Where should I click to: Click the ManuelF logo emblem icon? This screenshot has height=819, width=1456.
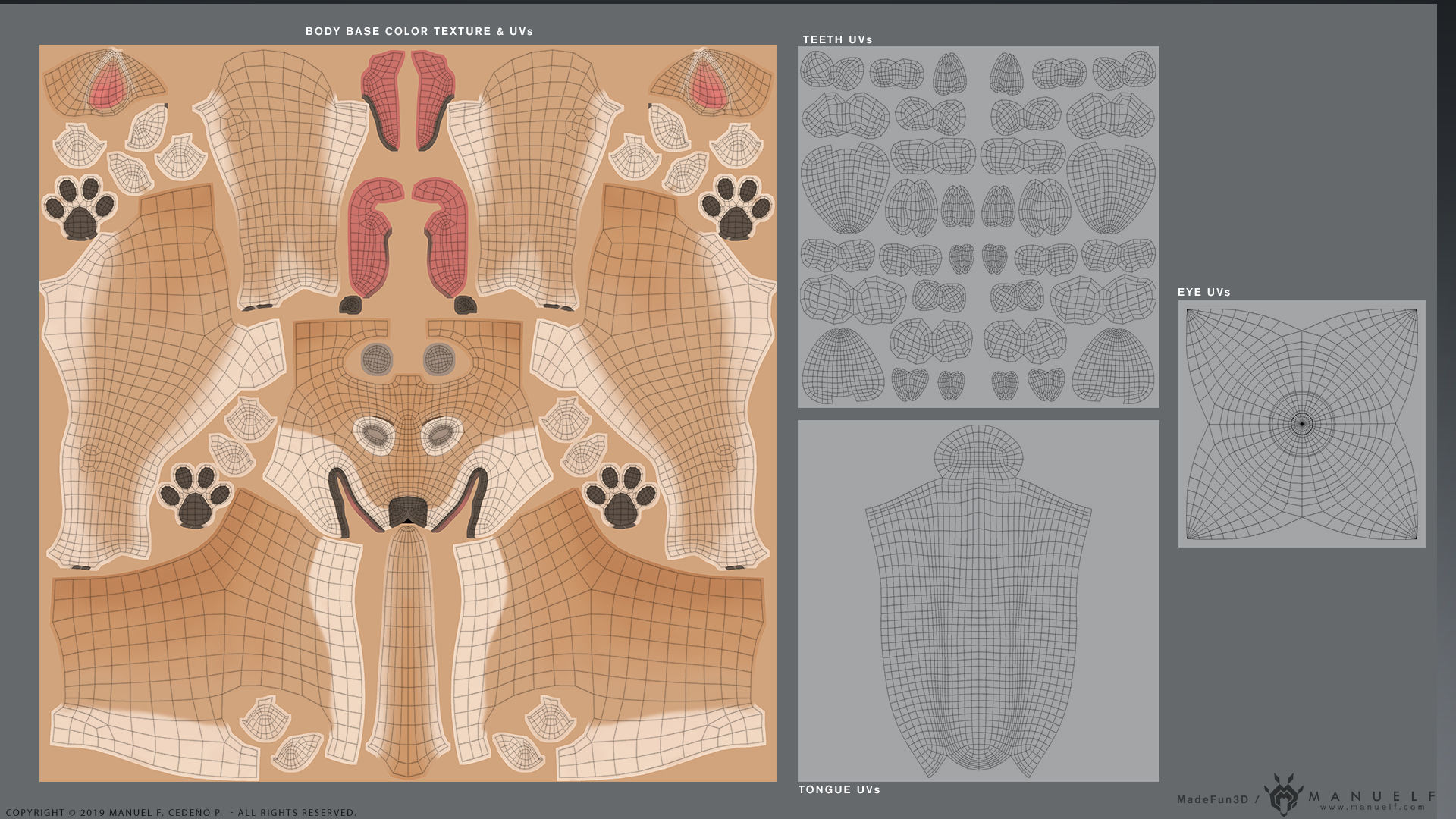[x=1283, y=795]
